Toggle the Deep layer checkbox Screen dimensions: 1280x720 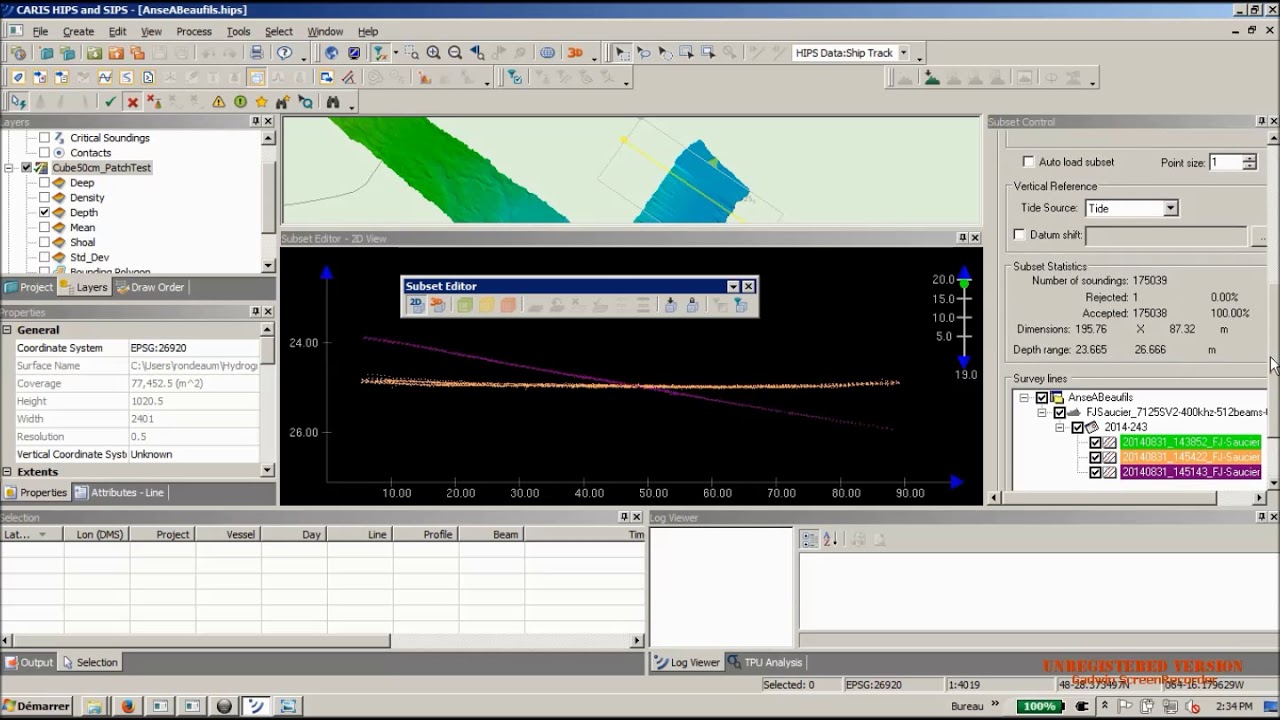pos(44,183)
